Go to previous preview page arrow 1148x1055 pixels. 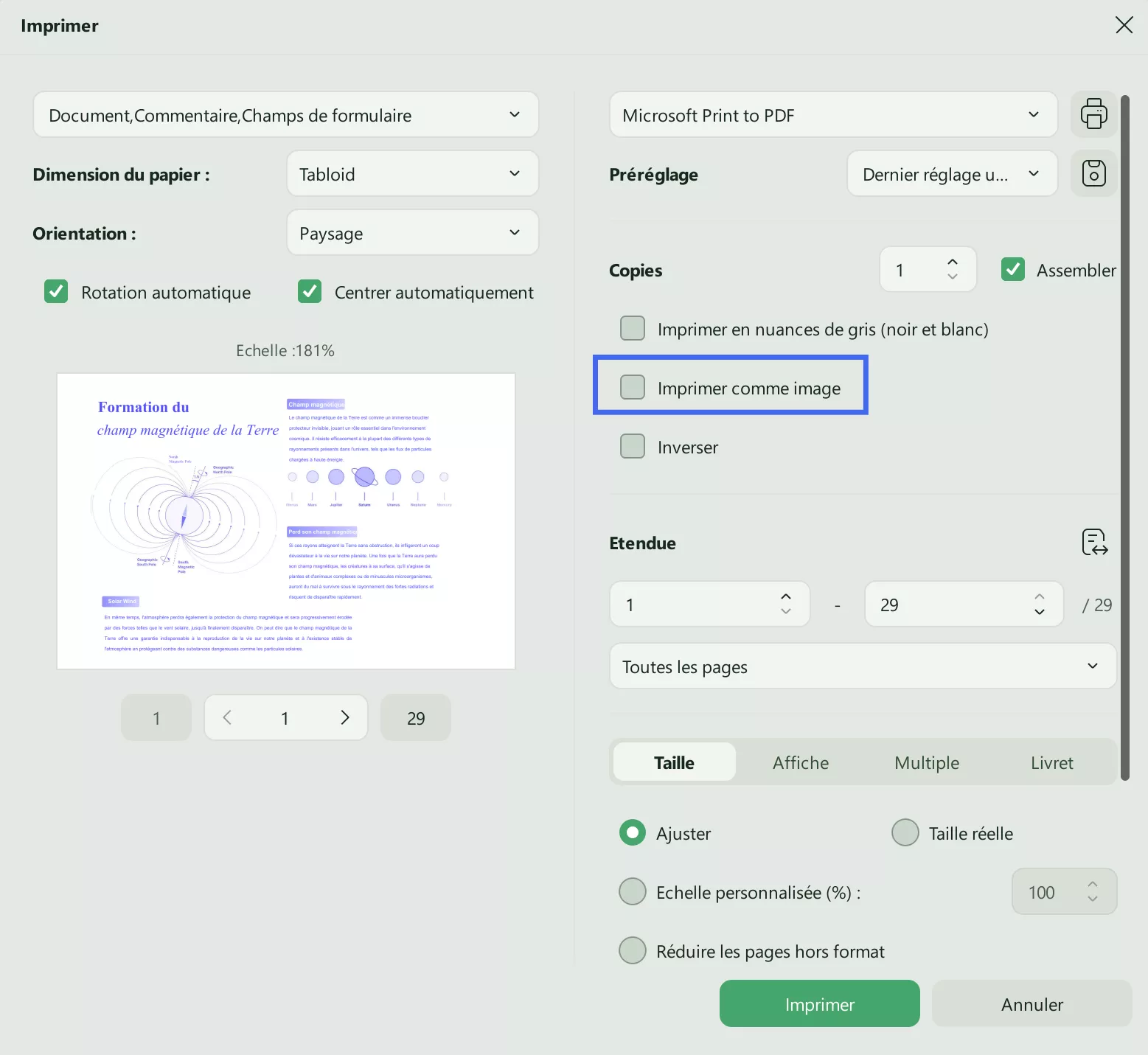[227, 717]
